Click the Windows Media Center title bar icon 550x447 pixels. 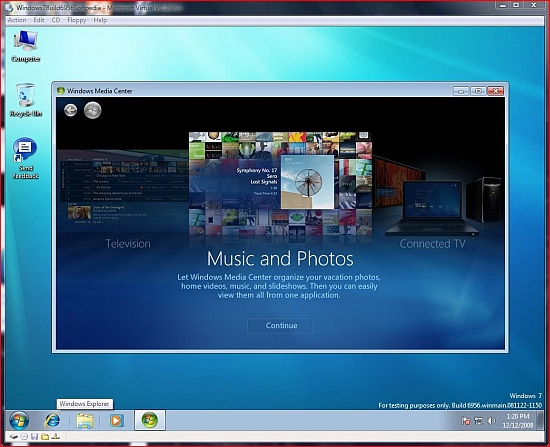(61, 91)
